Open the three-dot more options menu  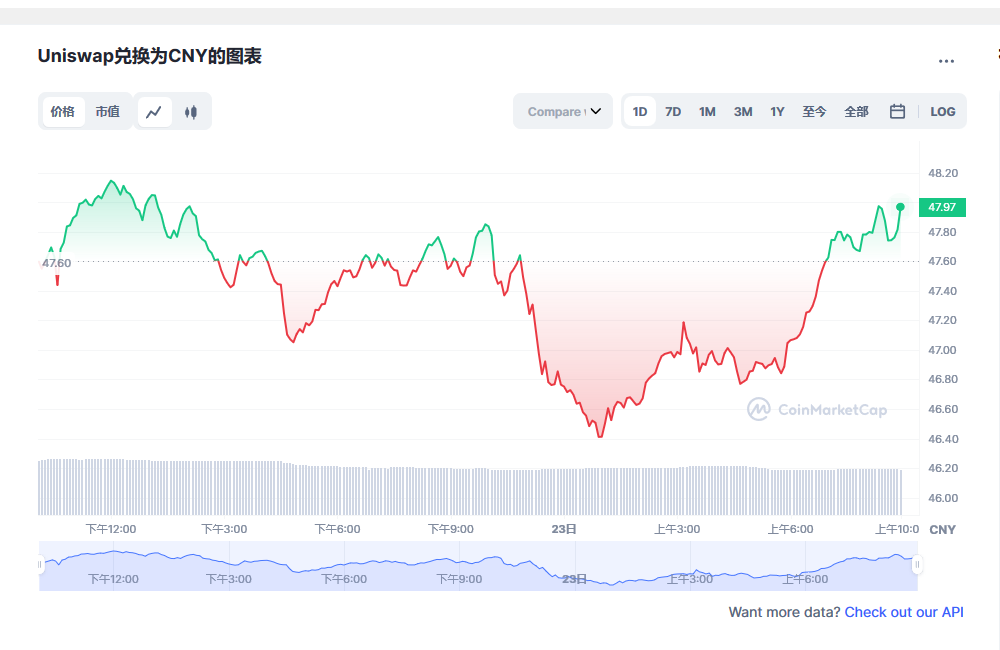point(946,61)
